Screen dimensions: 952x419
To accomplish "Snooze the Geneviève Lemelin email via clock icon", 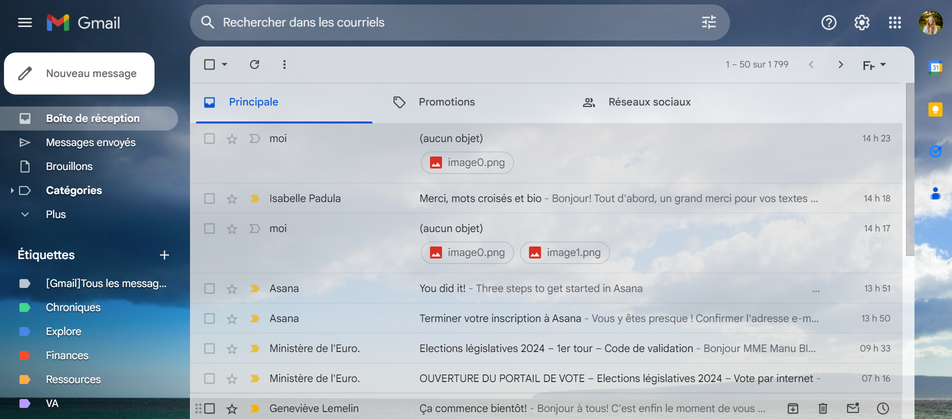I will (882, 408).
